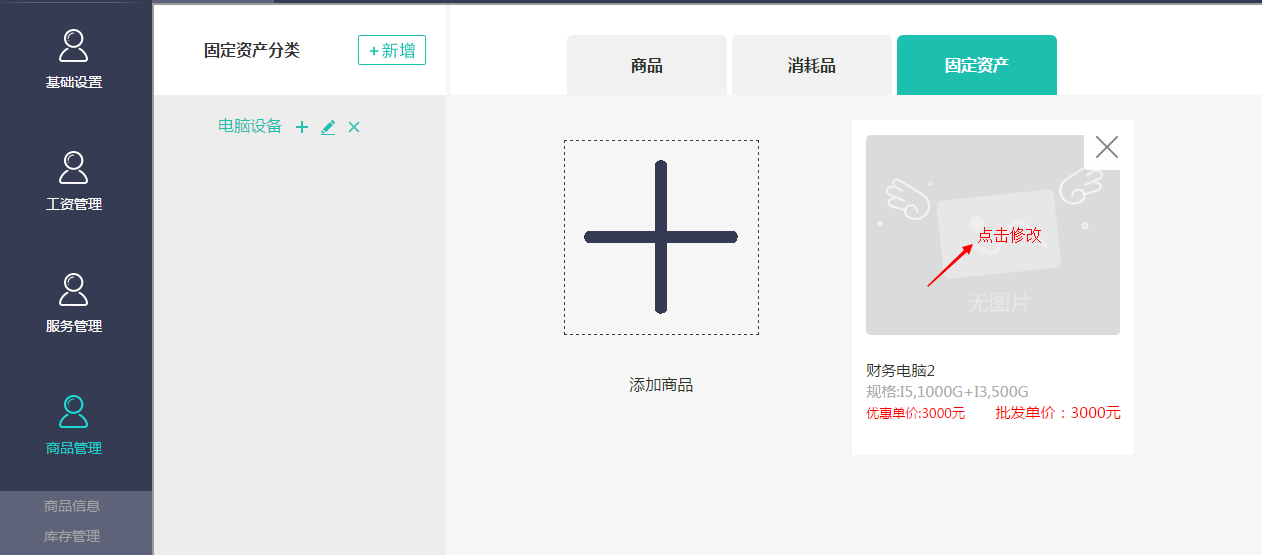Click the 财务电脑2 no-image thumbnail
The width and height of the screenshot is (1262, 555).
pos(993,235)
